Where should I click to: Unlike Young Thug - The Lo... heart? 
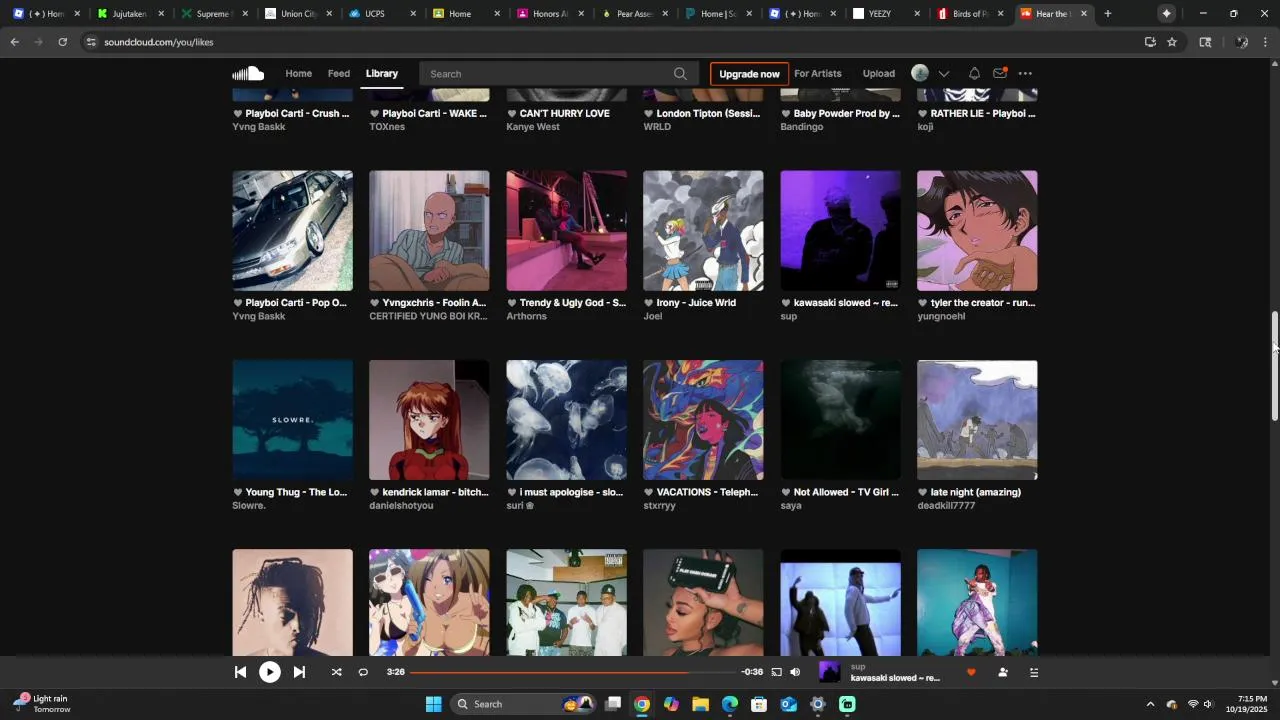coord(238,493)
